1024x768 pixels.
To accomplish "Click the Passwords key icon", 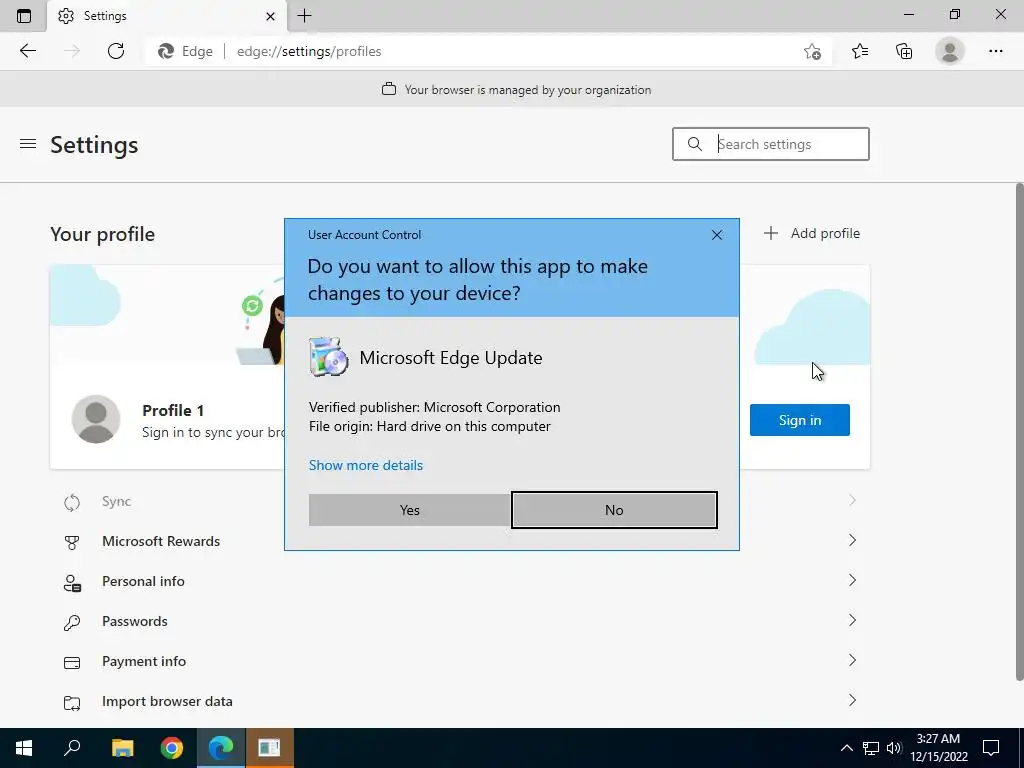I will coord(72,622).
